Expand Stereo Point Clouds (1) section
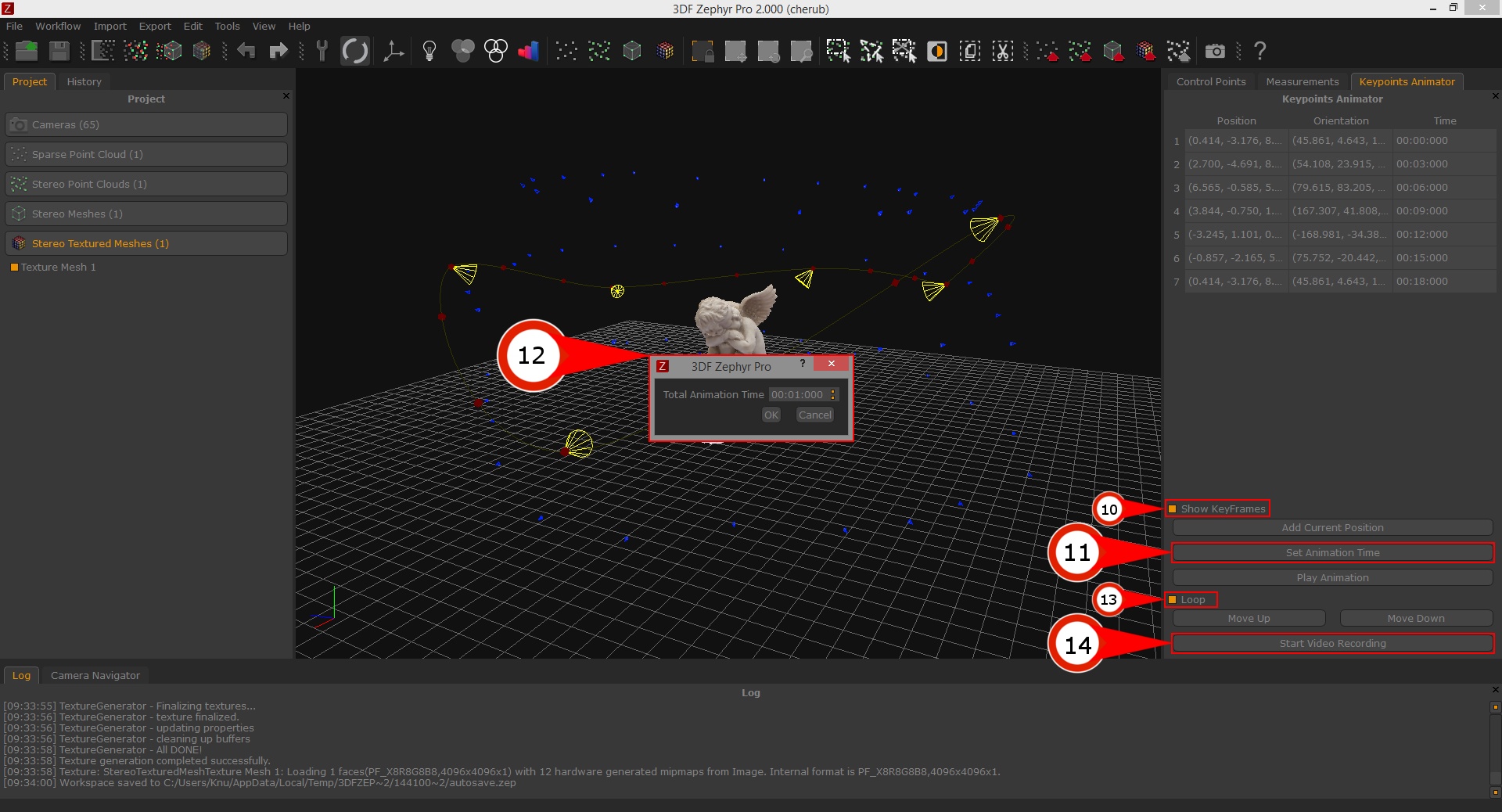1502x812 pixels. pos(146,184)
